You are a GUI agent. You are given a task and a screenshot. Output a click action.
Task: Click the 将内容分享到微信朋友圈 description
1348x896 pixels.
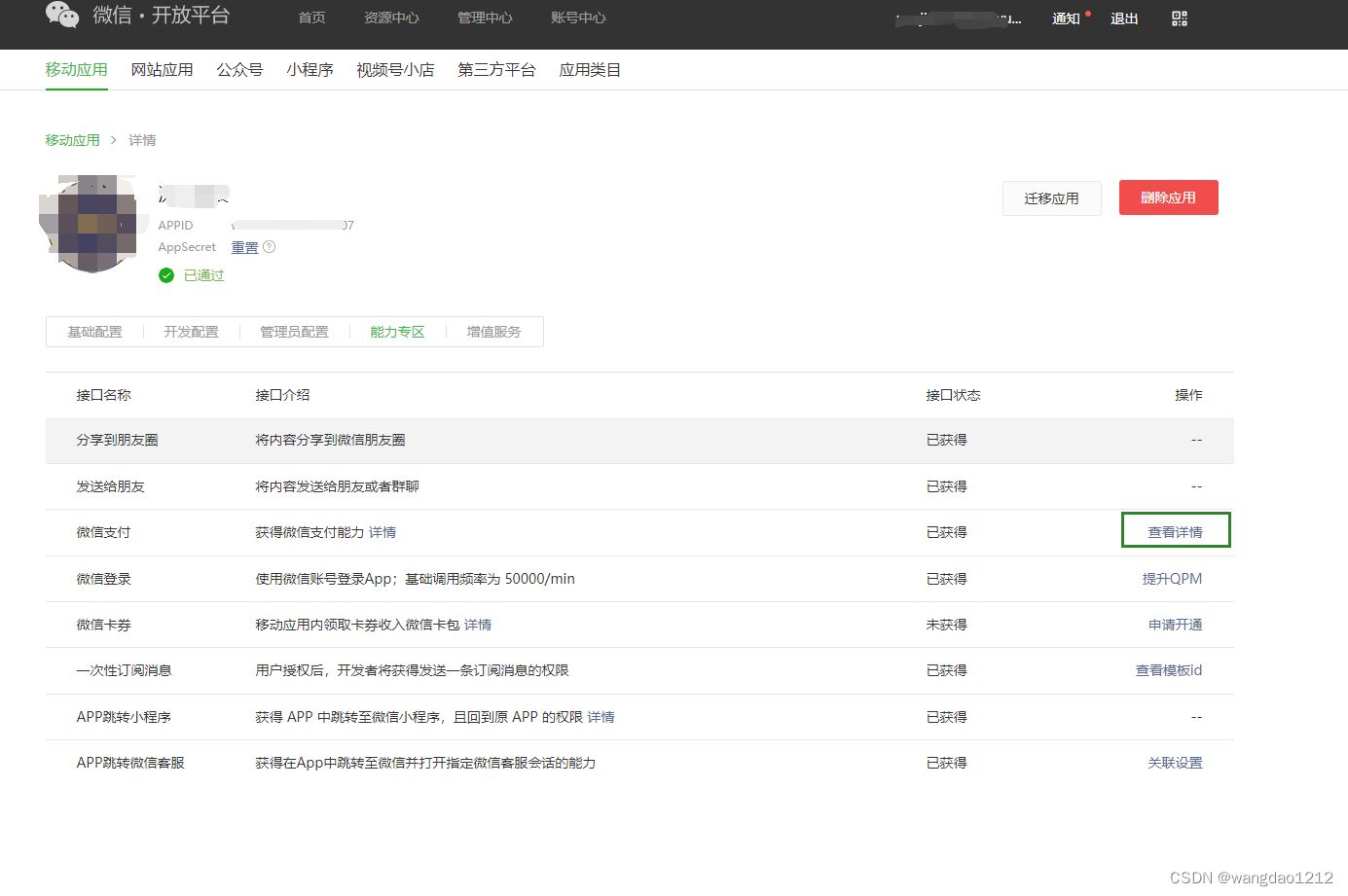pos(330,440)
